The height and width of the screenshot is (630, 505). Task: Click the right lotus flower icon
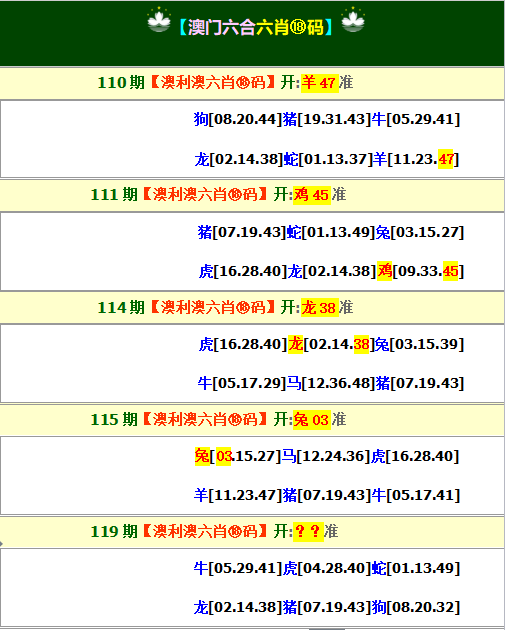(x=353, y=20)
